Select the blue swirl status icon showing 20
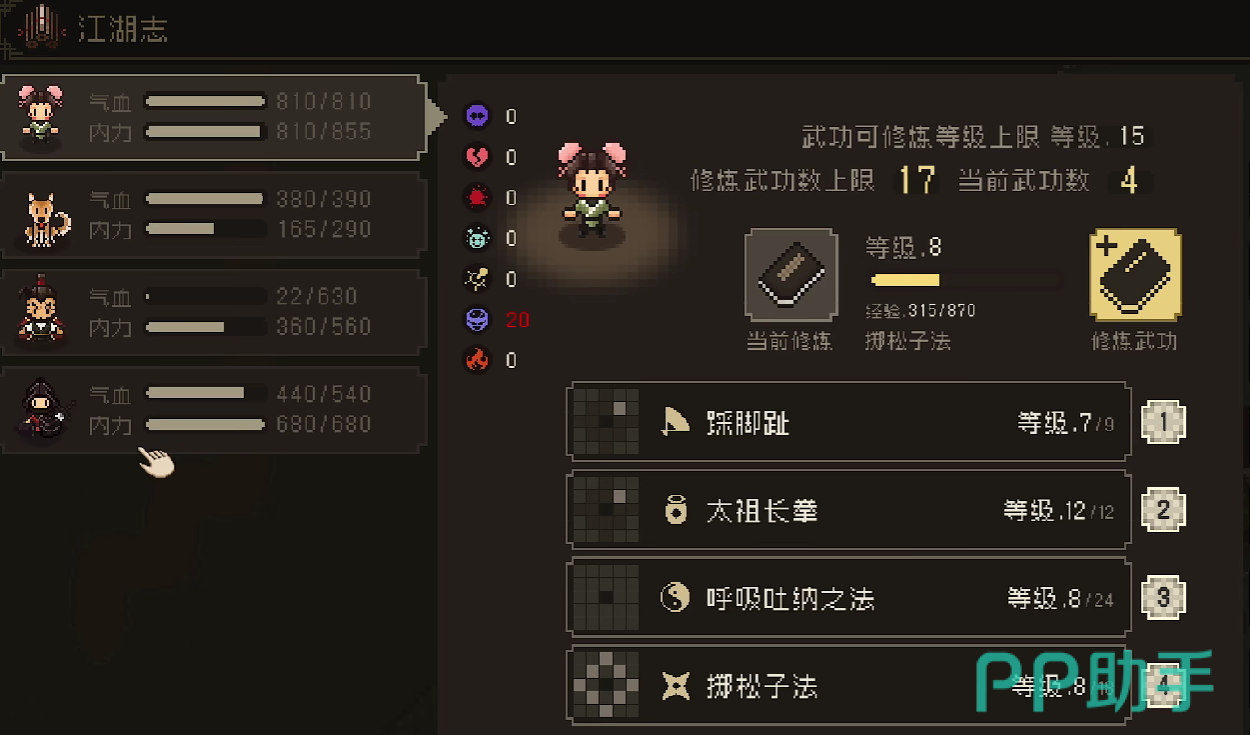Viewport: 1250px width, 735px height. pyautogui.click(x=478, y=320)
